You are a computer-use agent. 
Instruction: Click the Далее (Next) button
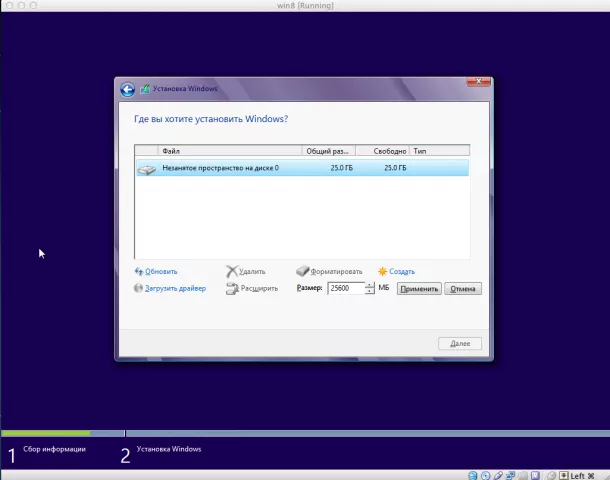point(460,343)
